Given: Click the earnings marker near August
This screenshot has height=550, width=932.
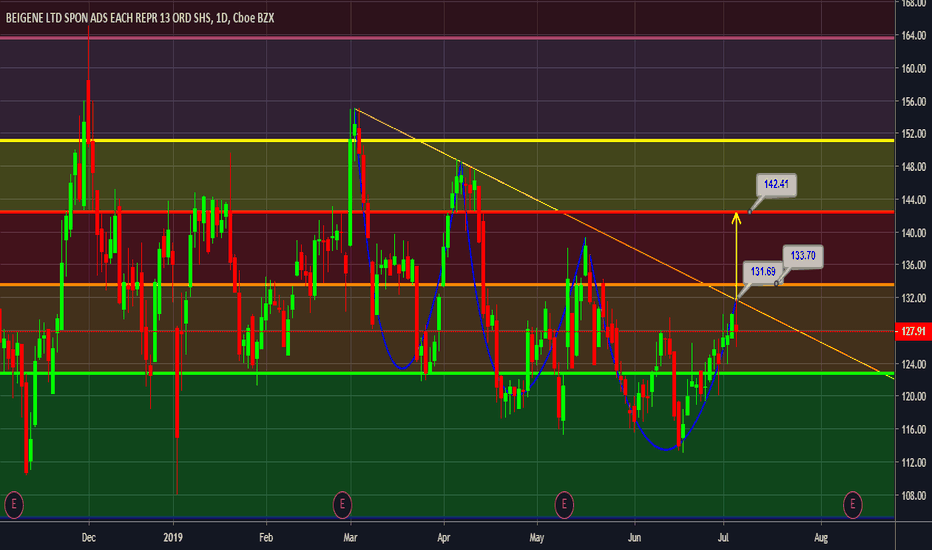Looking at the screenshot, I should 852,505.
